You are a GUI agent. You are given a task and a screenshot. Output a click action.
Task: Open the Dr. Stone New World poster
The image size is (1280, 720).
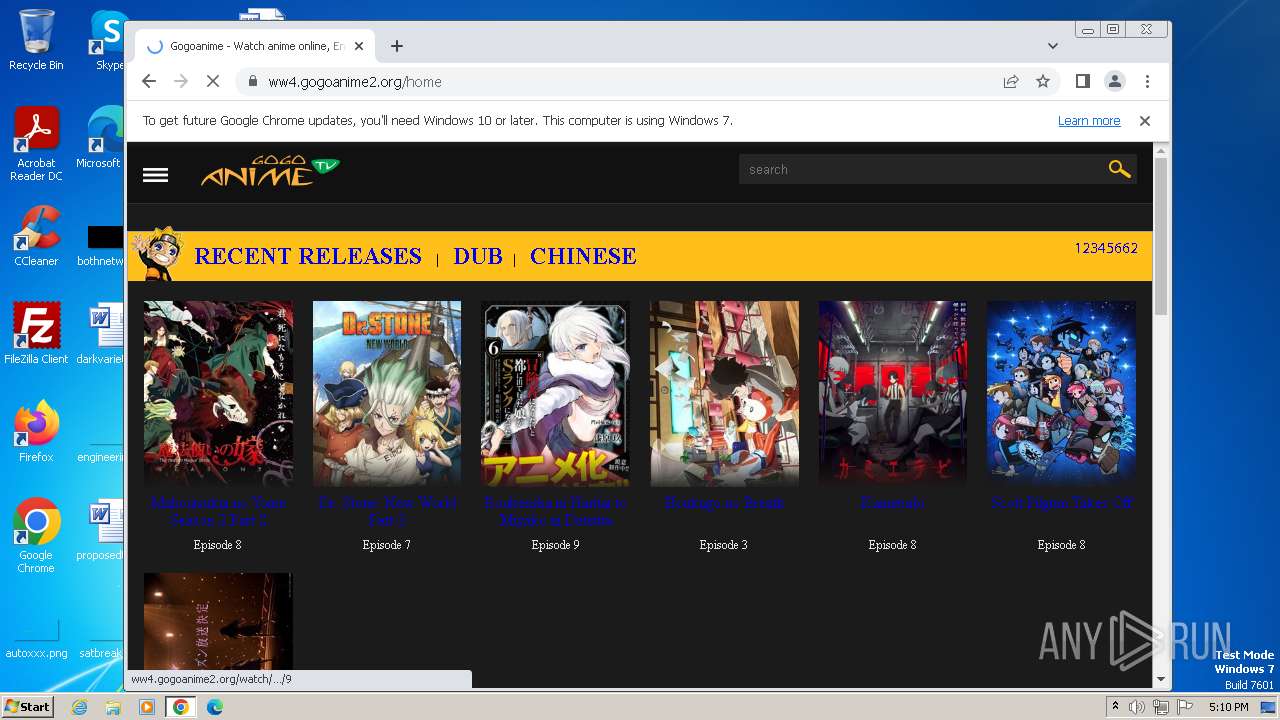click(387, 394)
